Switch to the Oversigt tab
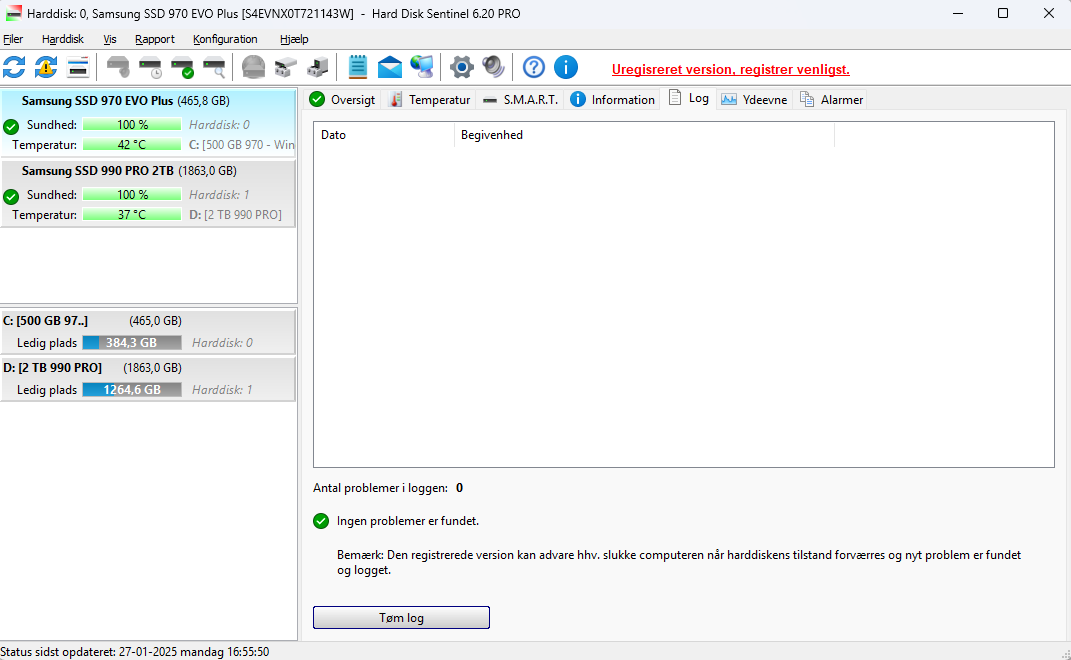The width and height of the screenshot is (1071, 660). click(342, 100)
